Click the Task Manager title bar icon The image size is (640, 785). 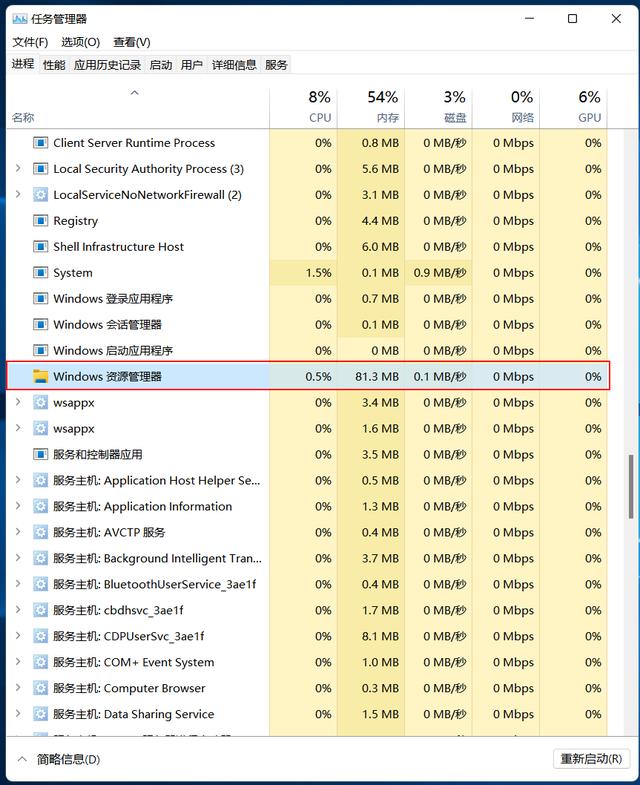click(20, 19)
